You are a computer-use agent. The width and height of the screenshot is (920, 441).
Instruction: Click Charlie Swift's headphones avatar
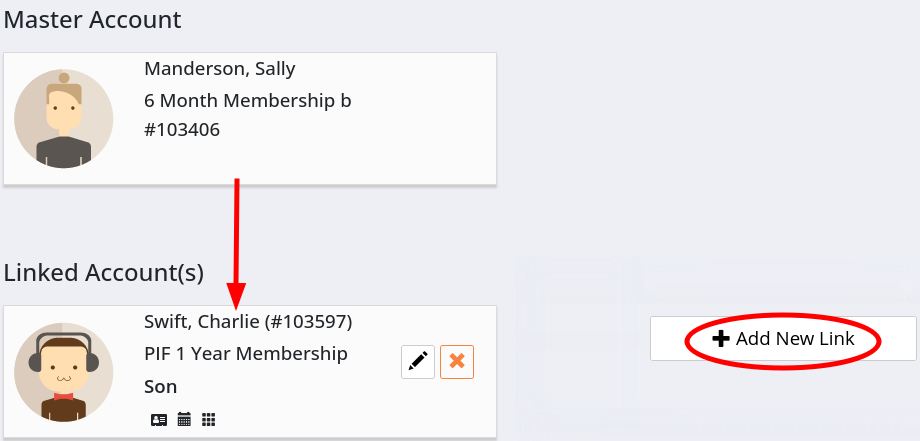(x=63, y=371)
